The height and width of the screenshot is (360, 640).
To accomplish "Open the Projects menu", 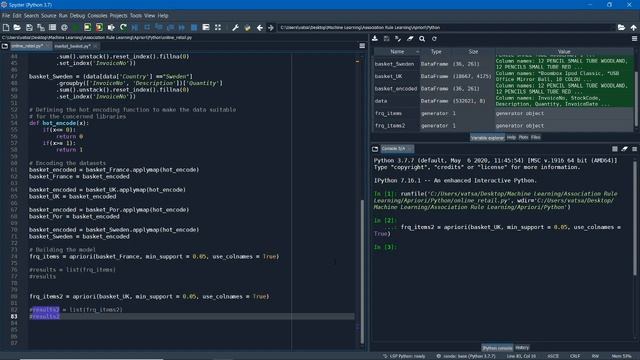I will click(118, 16).
